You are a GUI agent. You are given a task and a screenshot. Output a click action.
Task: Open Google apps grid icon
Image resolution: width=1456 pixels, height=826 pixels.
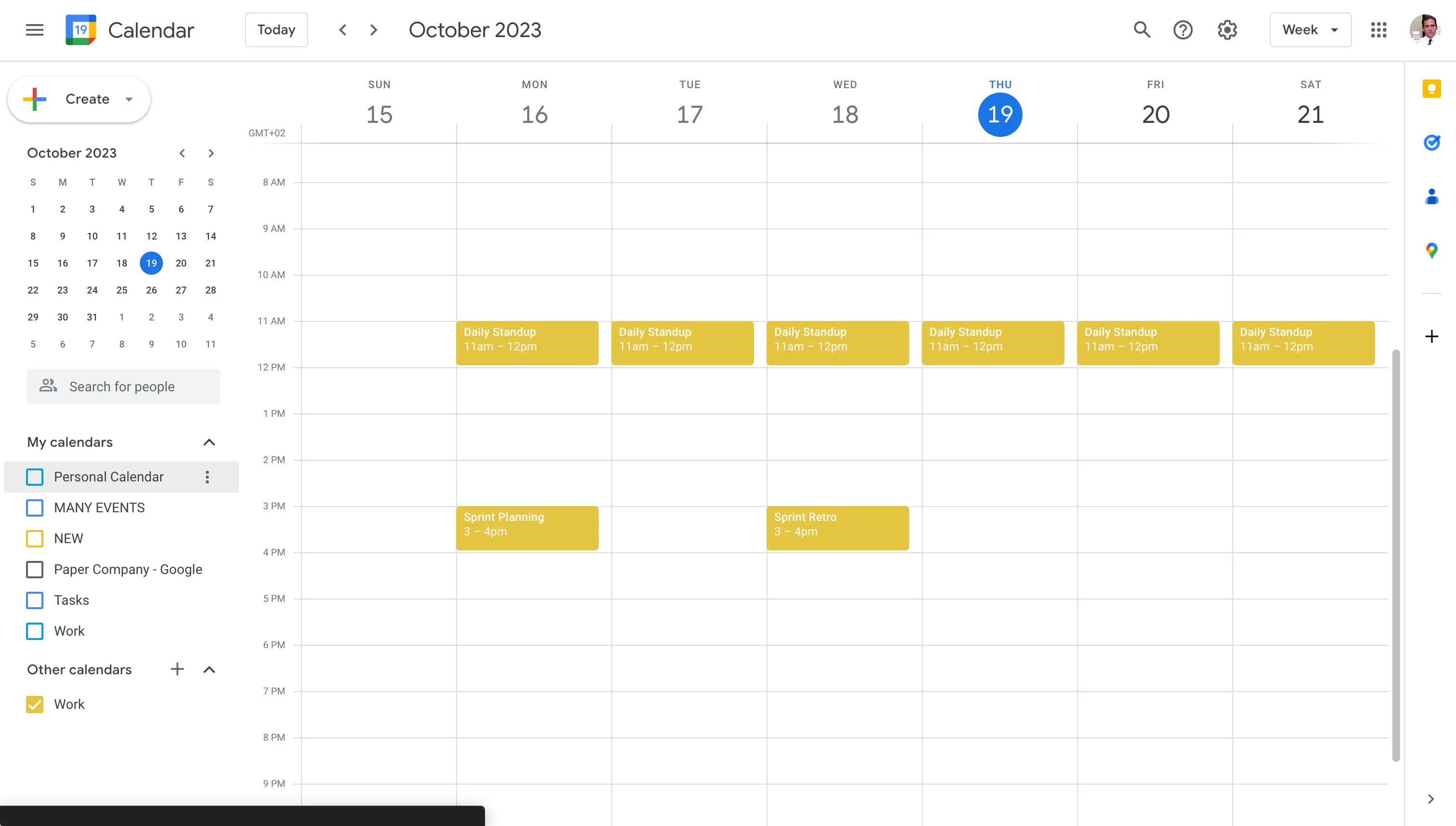[x=1379, y=30]
